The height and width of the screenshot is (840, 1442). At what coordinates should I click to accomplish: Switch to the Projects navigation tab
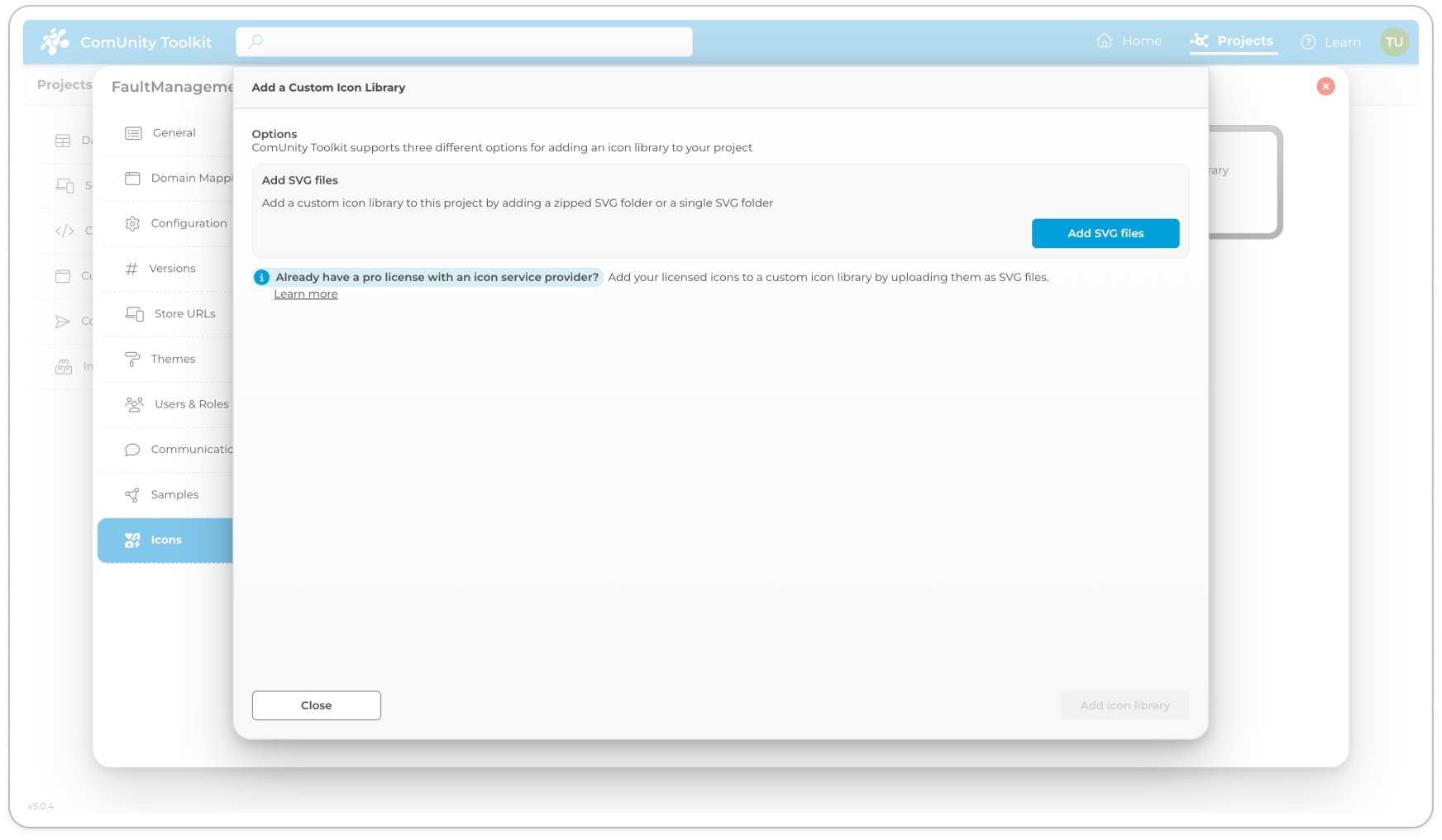[1233, 41]
